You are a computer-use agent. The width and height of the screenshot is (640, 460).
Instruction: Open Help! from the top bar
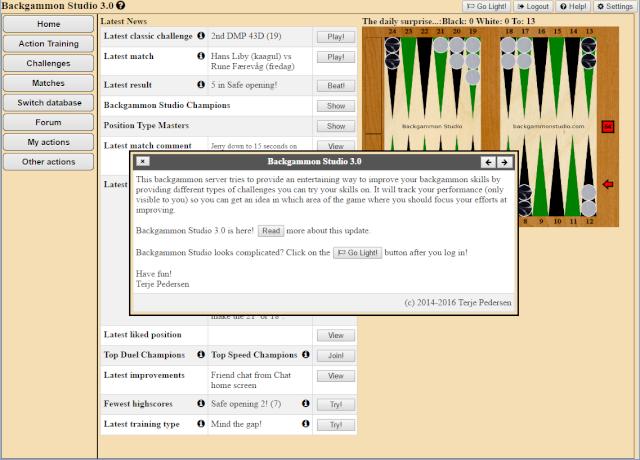[x=573, y=7]
